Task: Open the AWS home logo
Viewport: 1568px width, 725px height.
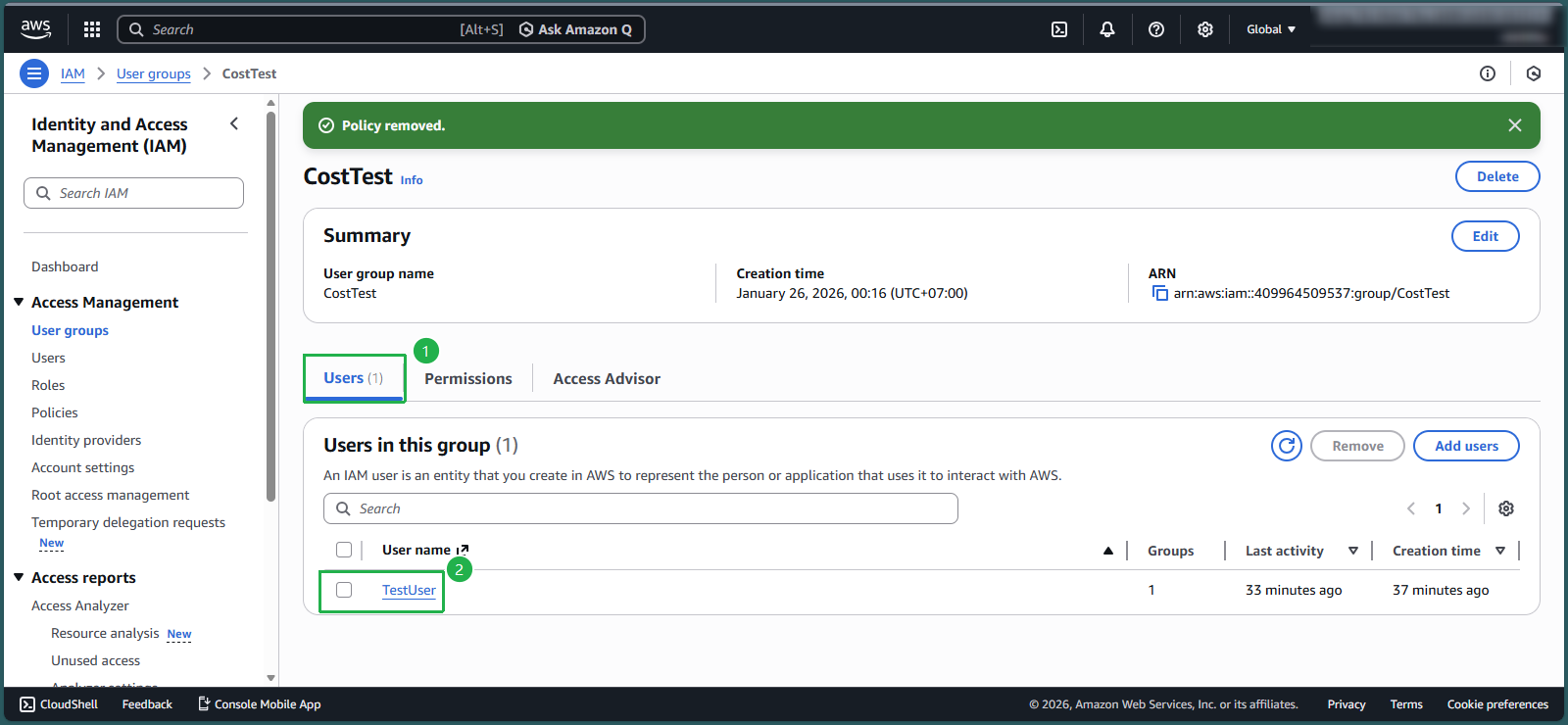Action: click(36, 29)
